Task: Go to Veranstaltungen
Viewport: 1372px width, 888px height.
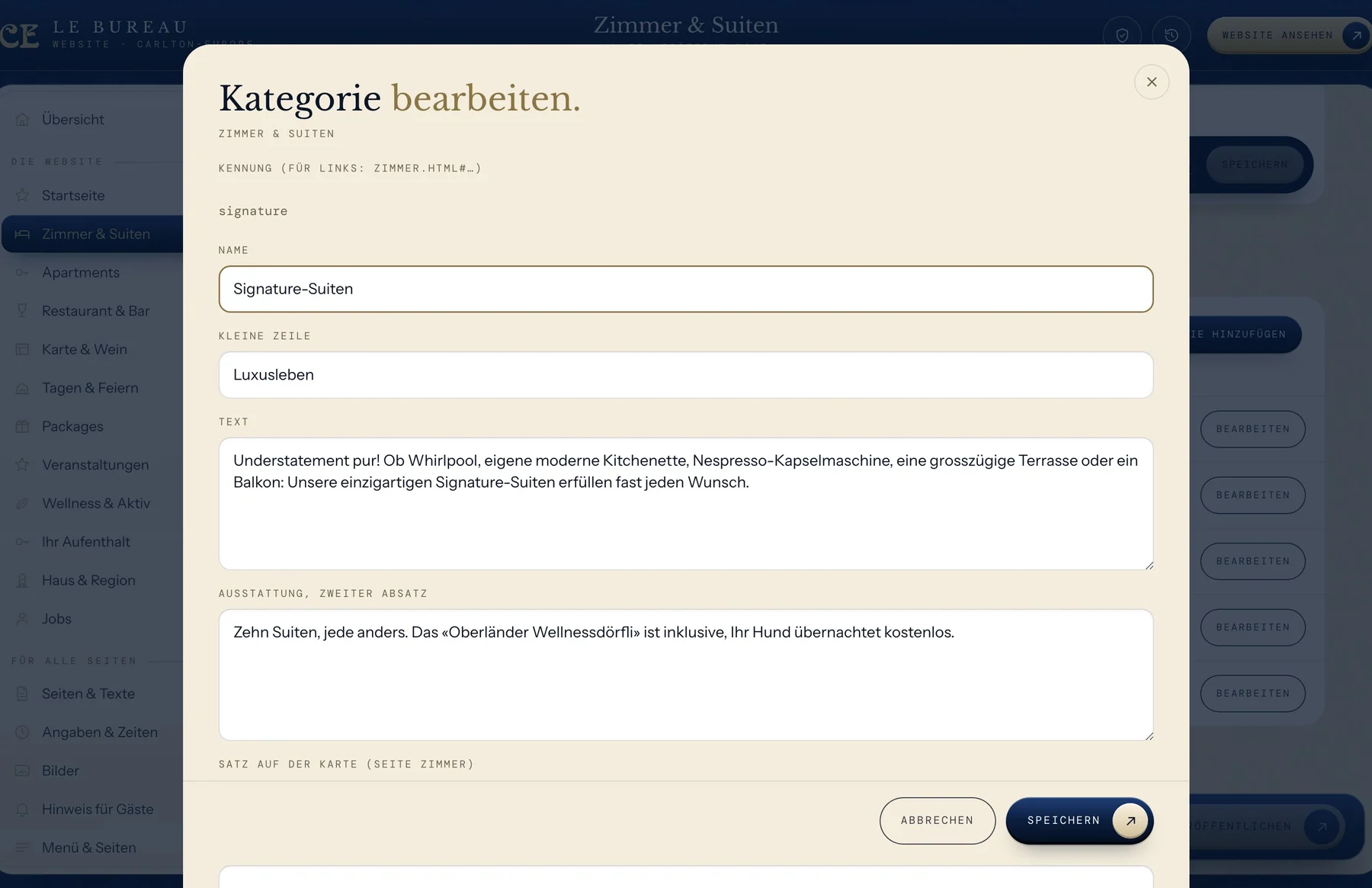Action: point(91,465)
